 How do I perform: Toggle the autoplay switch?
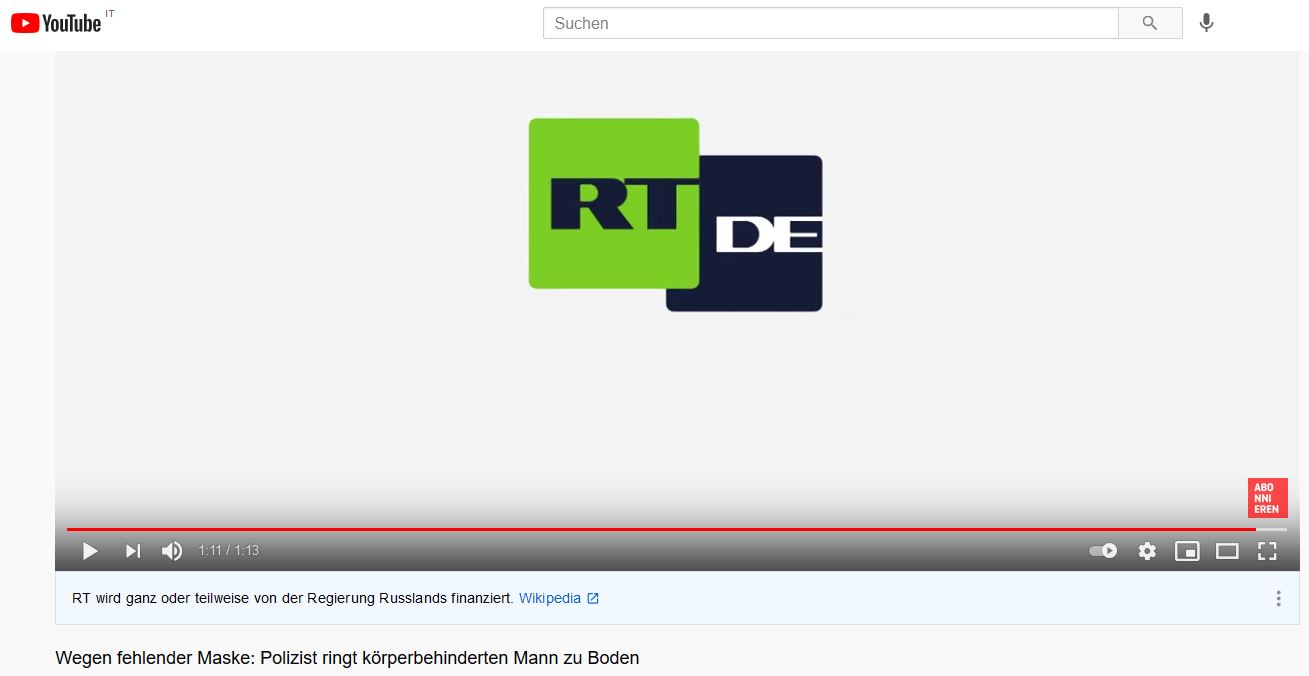point(1103,551)
